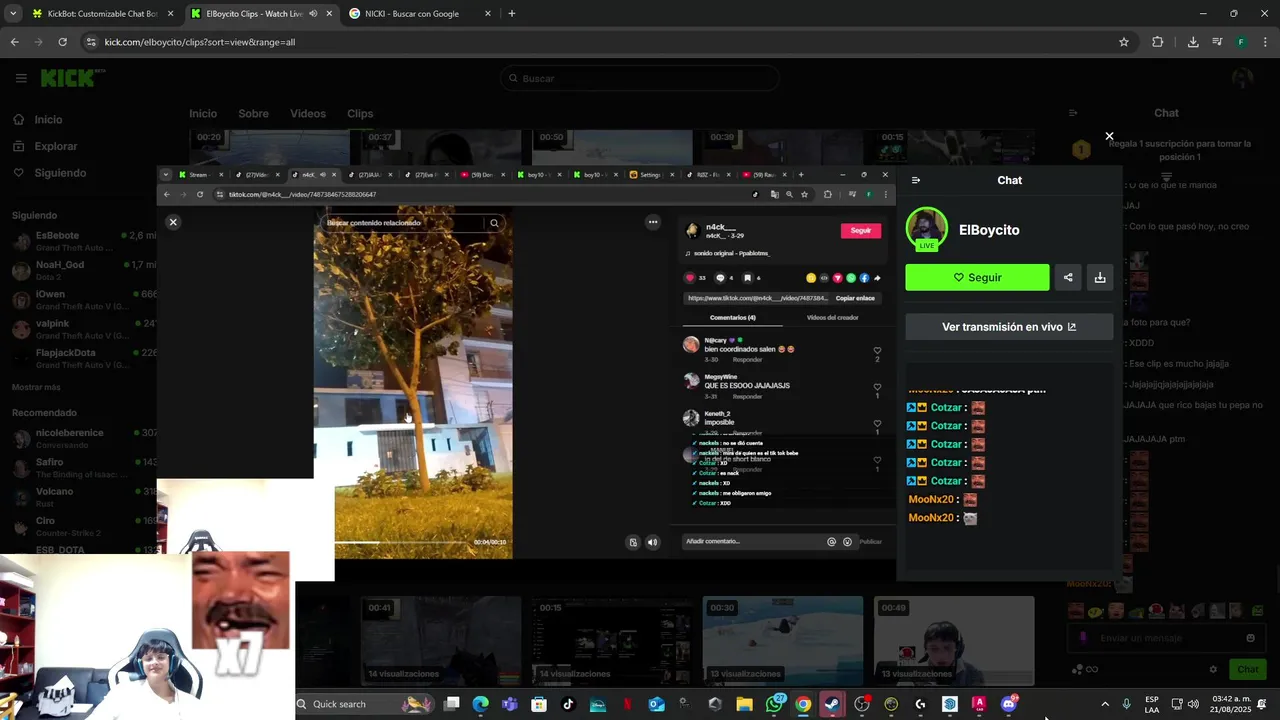Image resolution: width=1280 pixels, height=720 pixels.
Task: Open Ver transmisión en vivo
Action: (x=1009, y=327)
